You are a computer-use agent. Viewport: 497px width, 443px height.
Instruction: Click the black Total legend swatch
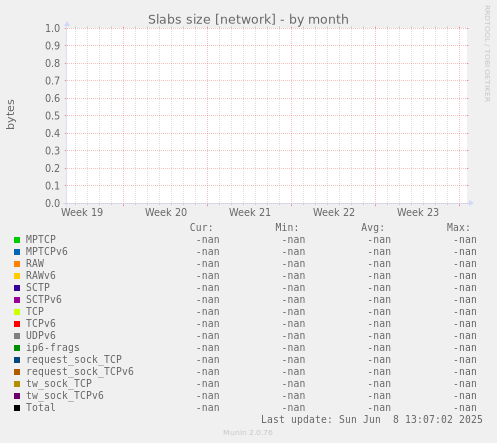pyautogui.click(x=17, y=408)
